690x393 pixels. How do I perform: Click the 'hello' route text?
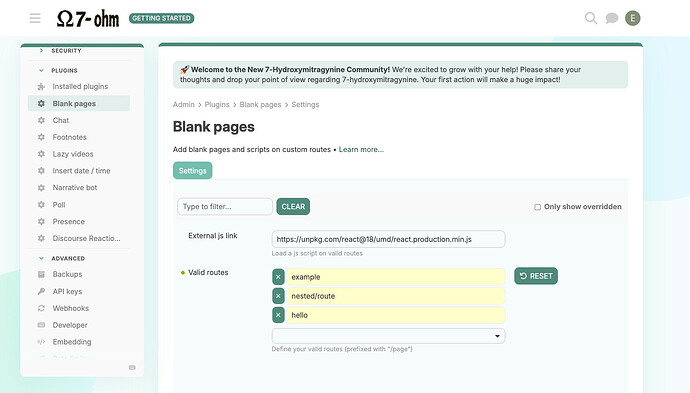click(300, 315)
